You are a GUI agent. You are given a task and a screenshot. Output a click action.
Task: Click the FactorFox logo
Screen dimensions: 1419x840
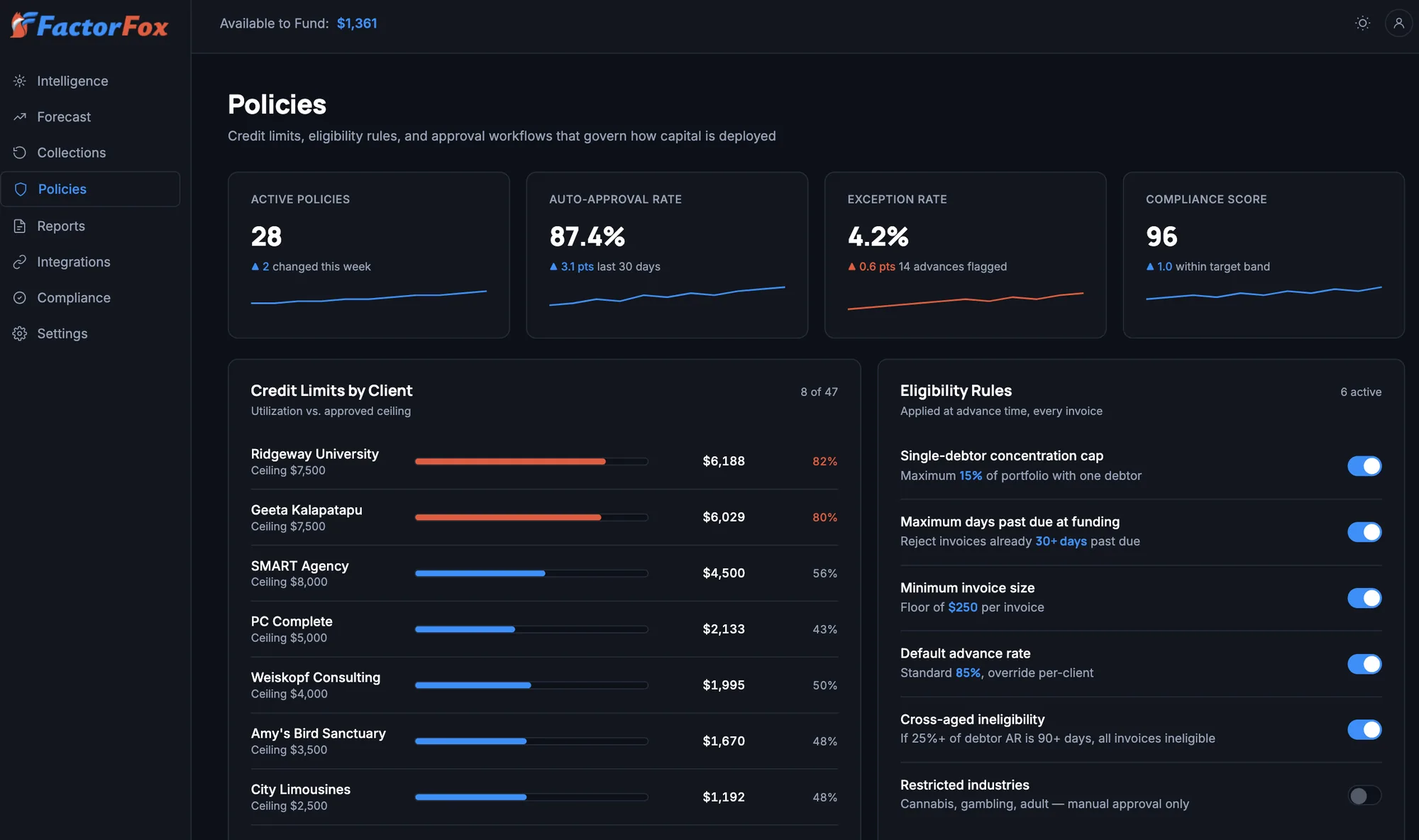point(89,26)
